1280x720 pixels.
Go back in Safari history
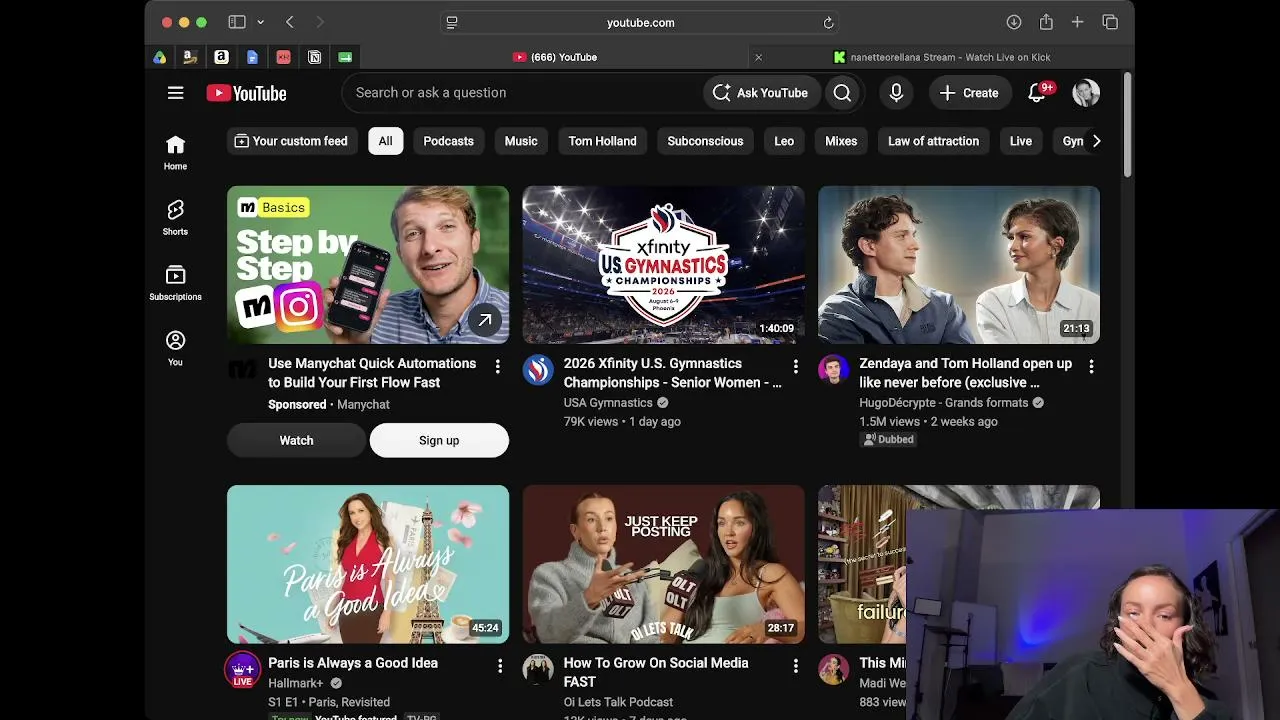point(290,22)
